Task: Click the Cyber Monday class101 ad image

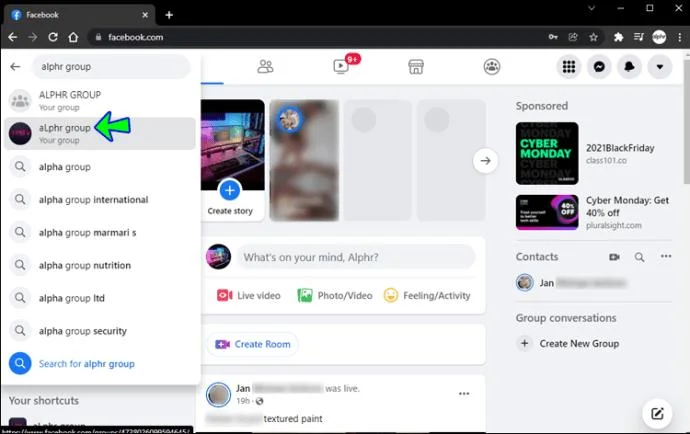Action: [x=547, y=154]
